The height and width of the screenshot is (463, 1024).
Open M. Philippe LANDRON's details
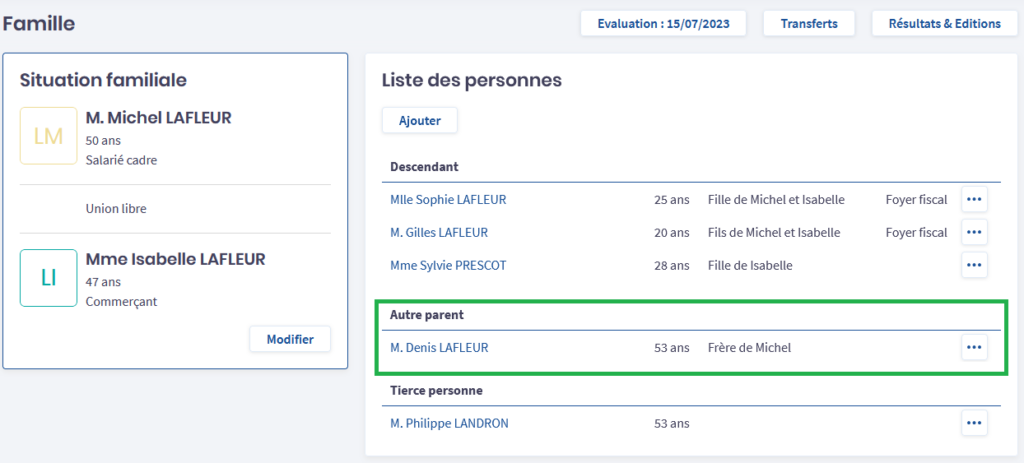tap(449, 423)
